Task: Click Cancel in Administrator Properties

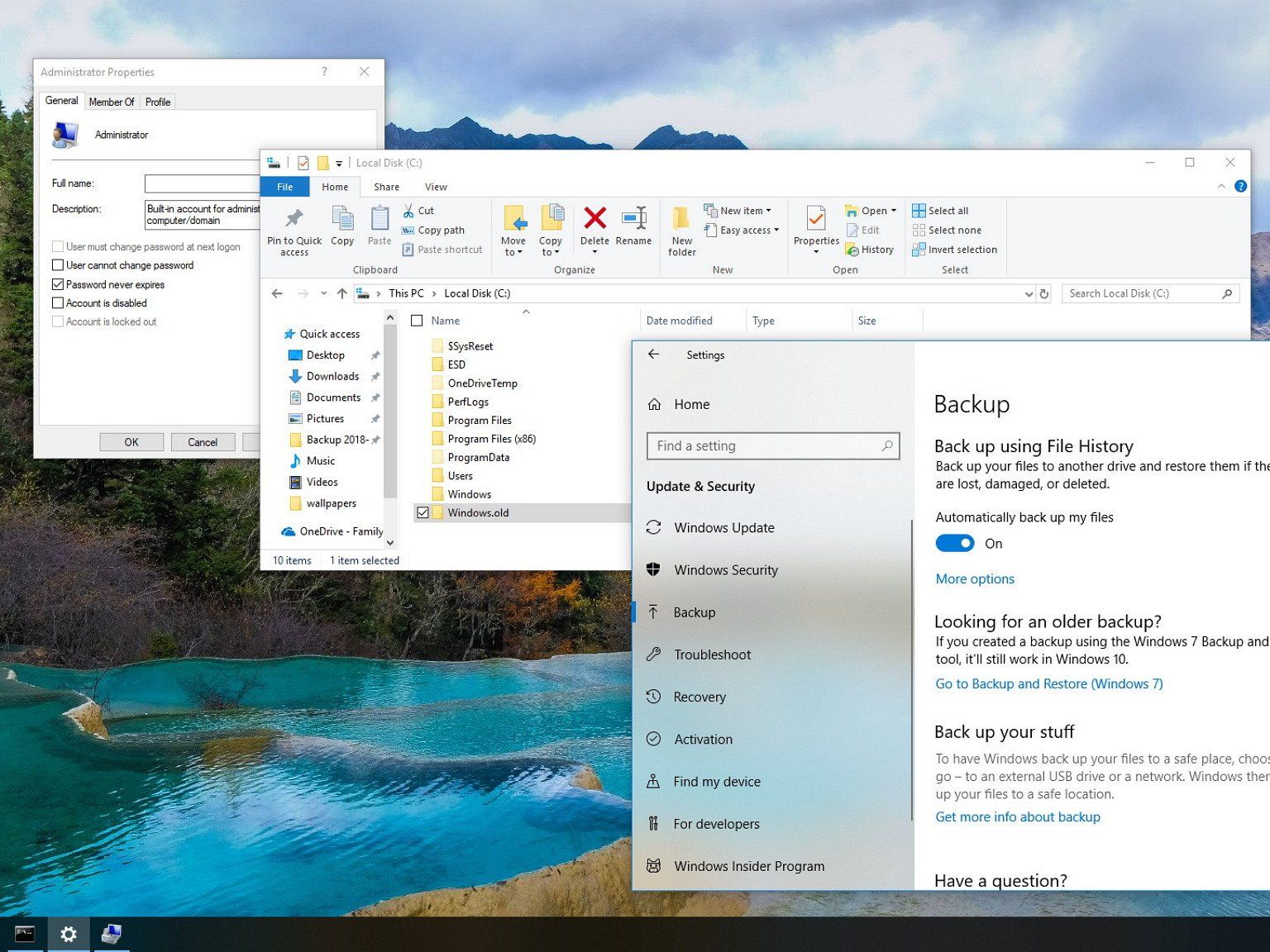Action: 203,442
